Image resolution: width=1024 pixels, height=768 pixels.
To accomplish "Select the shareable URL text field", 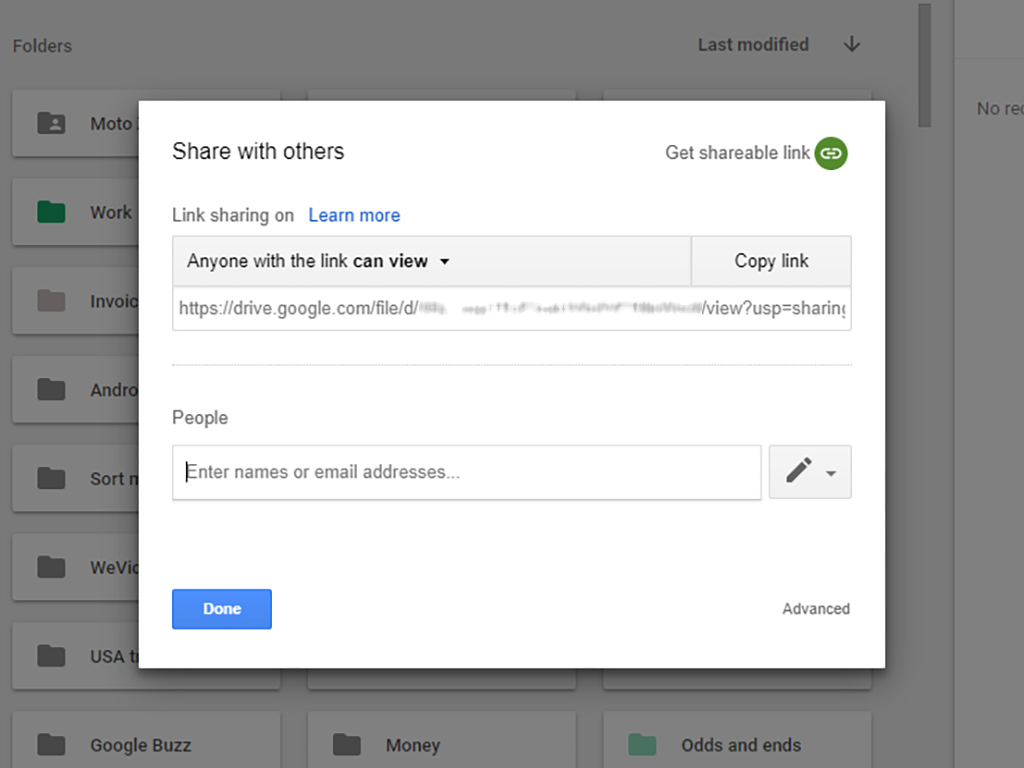I will (511, 309).
